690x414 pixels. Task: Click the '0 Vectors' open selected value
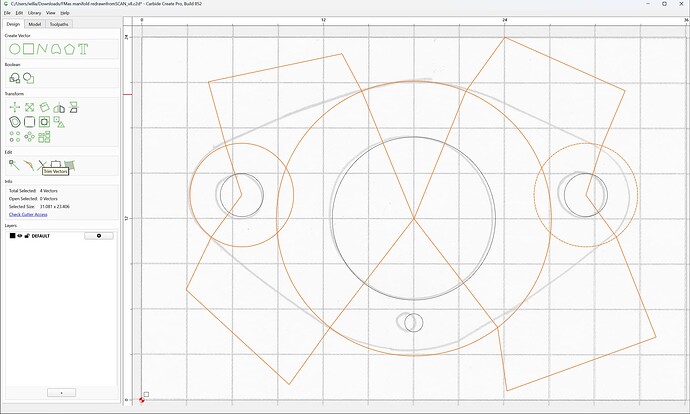pyautogui.click(x=49, y=199)
